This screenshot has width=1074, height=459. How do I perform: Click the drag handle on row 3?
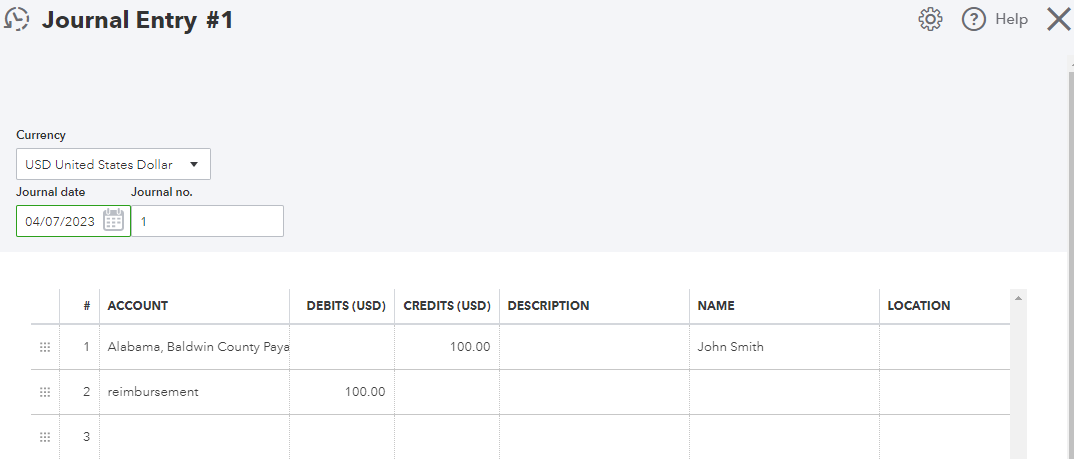44,437
